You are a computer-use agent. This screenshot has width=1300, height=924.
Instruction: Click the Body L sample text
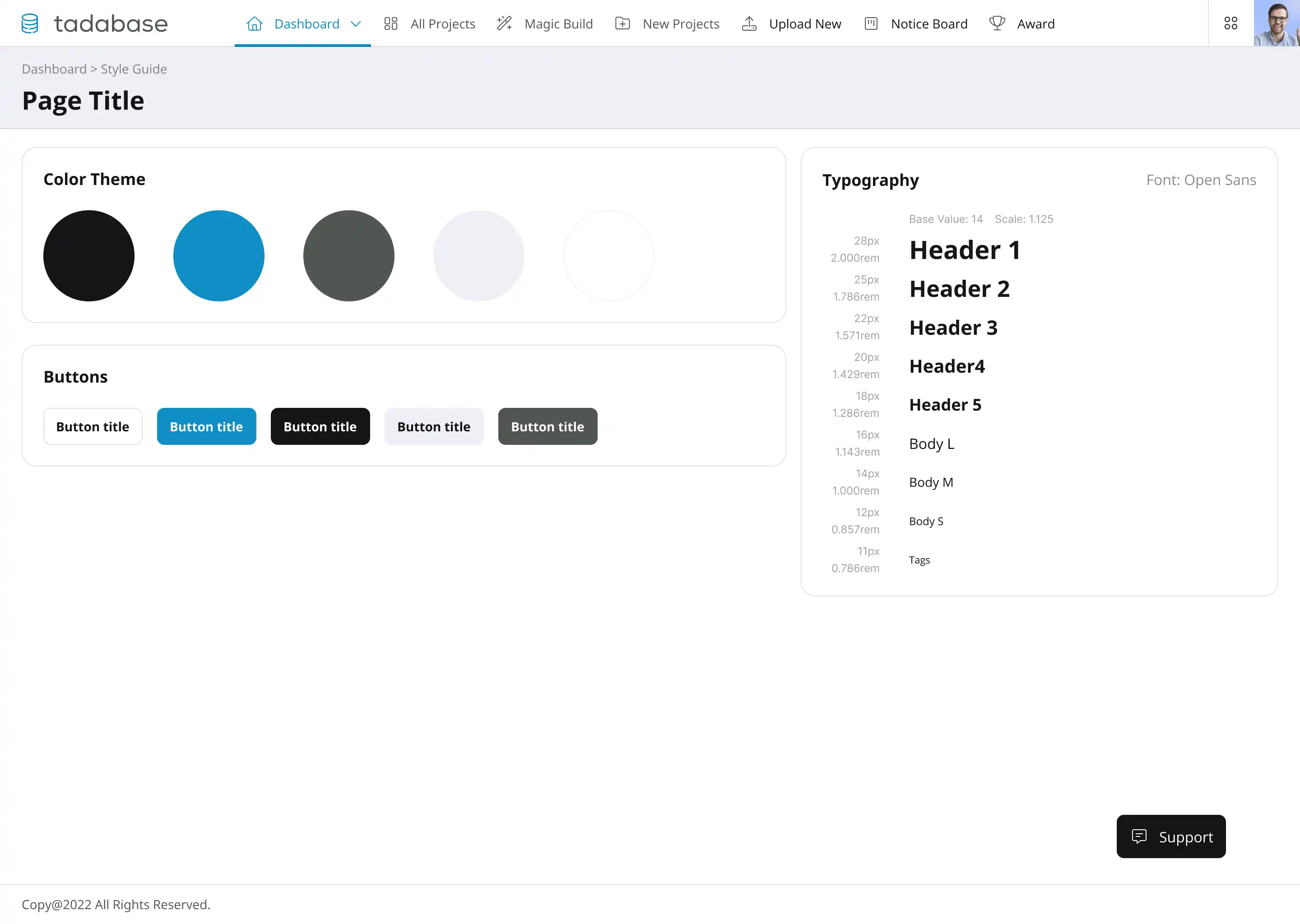pos(932,443)
